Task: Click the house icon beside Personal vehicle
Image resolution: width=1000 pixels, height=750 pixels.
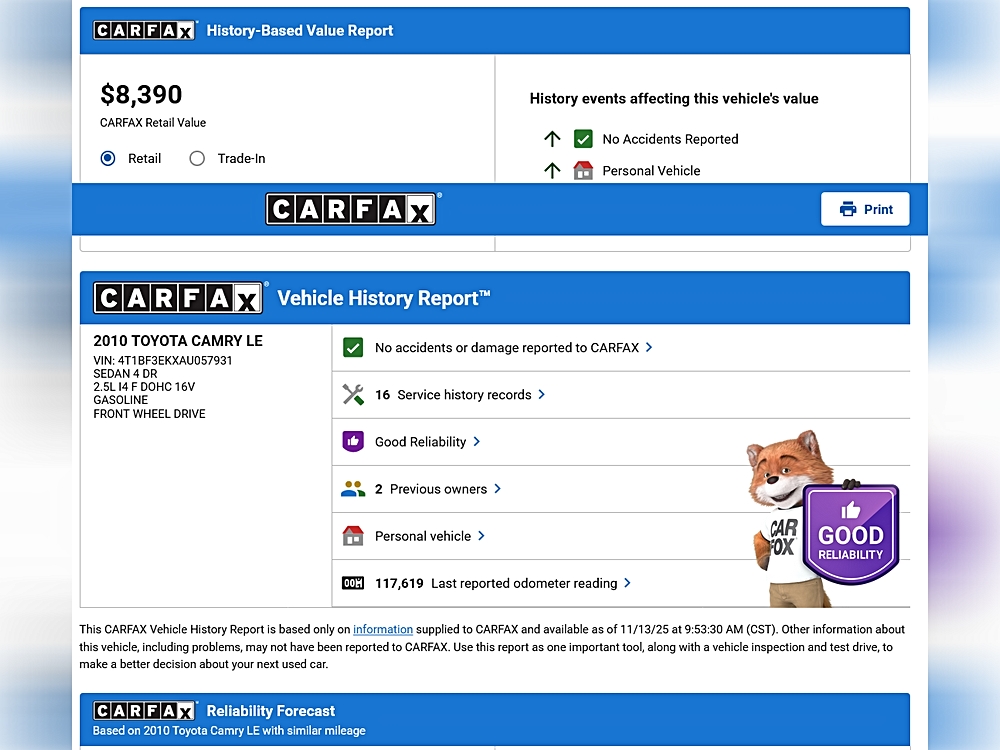Action: [353, 536]
